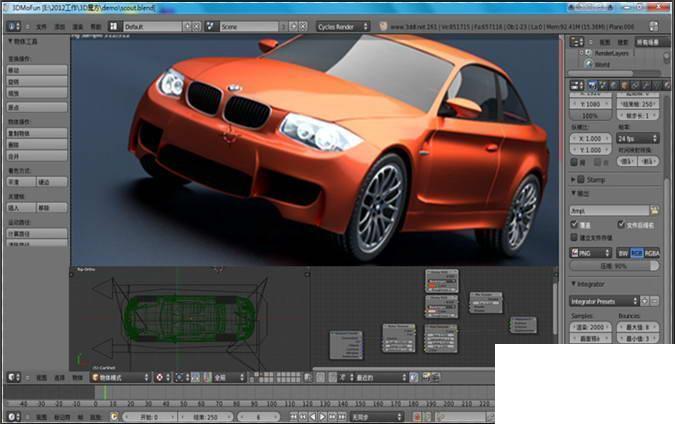Image resolution: width=675 pixels, height=424 pixels.
Task: Jump to the first frame in the timeline
Action: 294,417
